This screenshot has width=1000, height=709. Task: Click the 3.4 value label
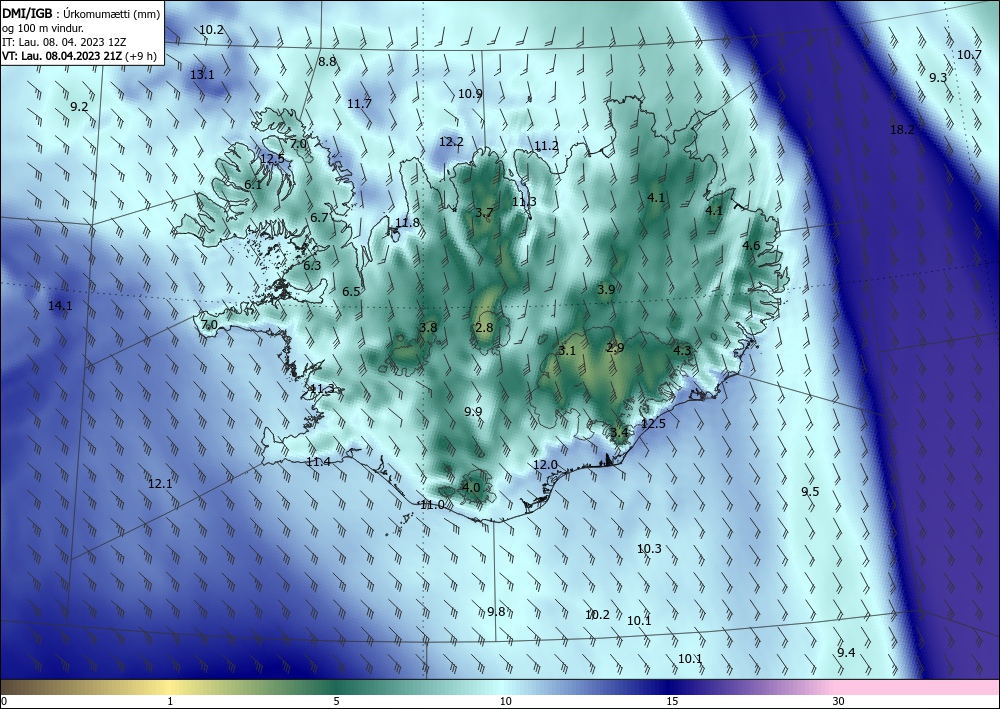pyautogui.click(x=619, y=433)
